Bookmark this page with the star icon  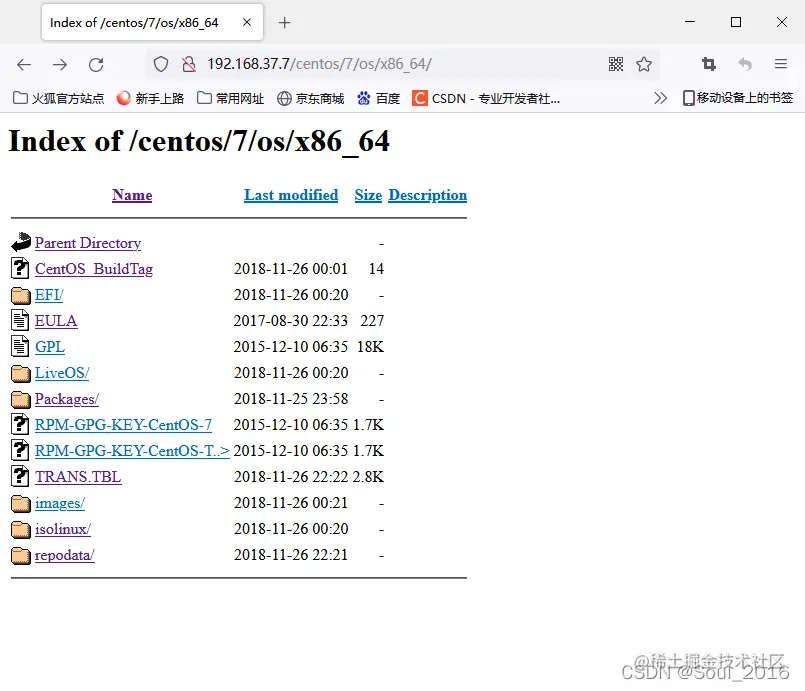644,64
